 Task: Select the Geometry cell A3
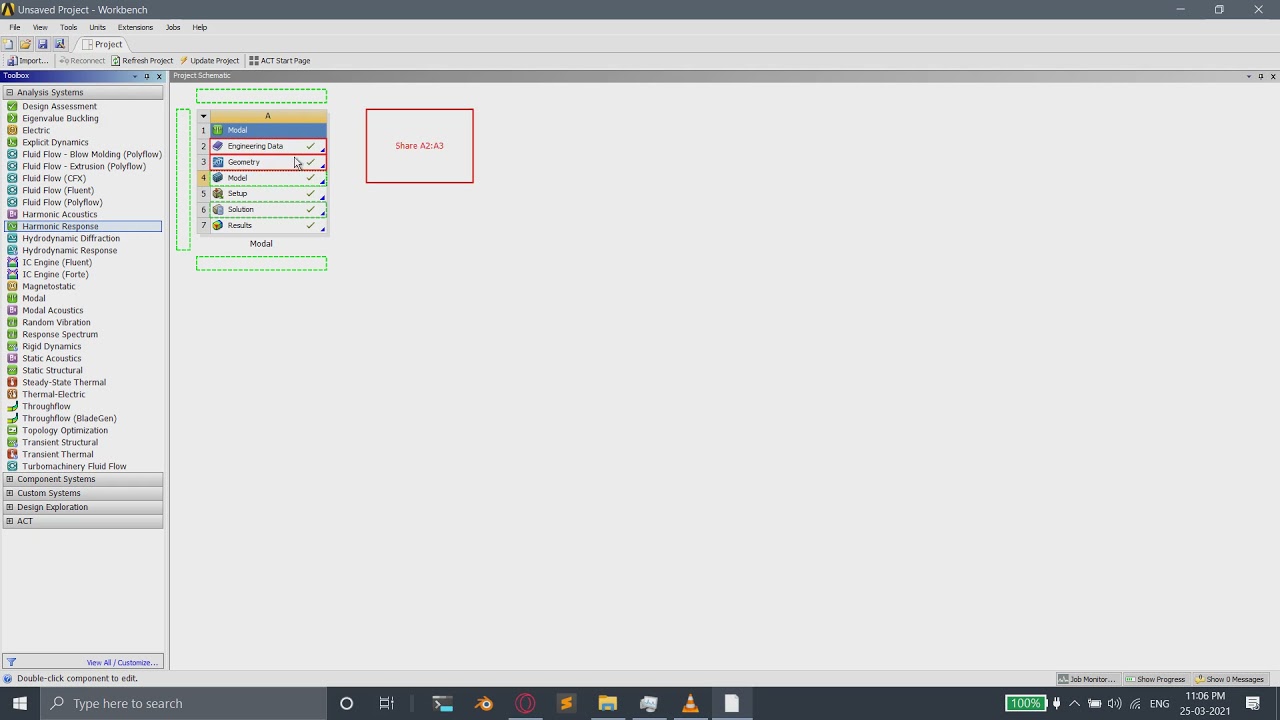pyautogui.click(x=268, y=162)
